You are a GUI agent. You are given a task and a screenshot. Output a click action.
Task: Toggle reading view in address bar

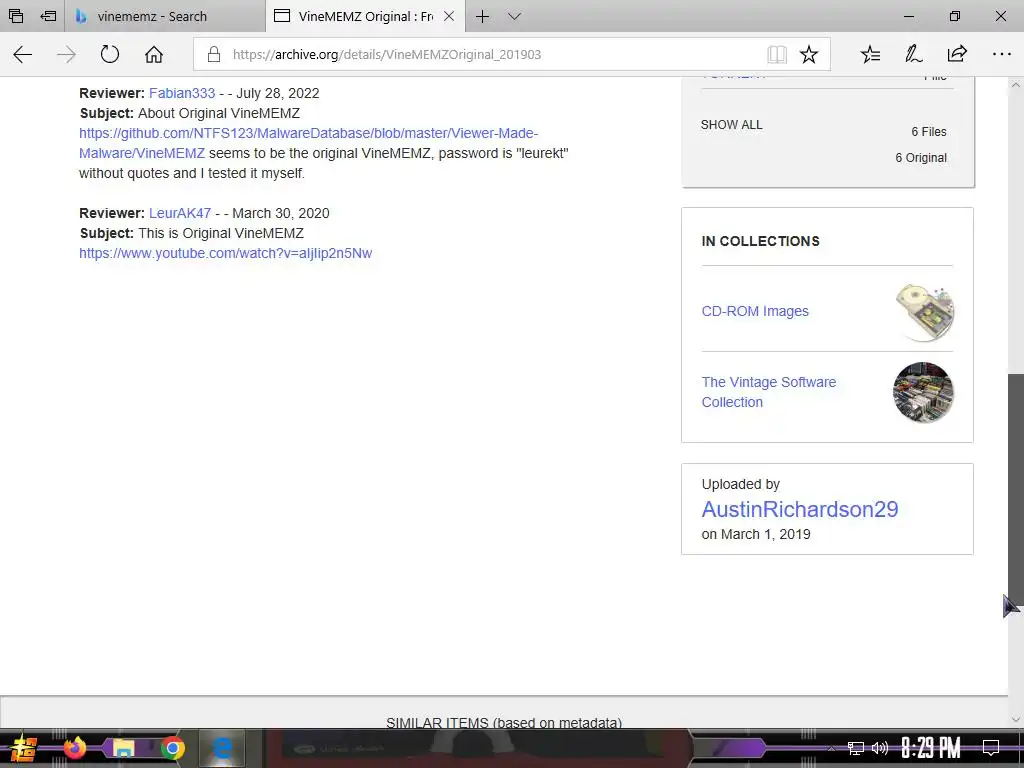click(x=776, y=54)
